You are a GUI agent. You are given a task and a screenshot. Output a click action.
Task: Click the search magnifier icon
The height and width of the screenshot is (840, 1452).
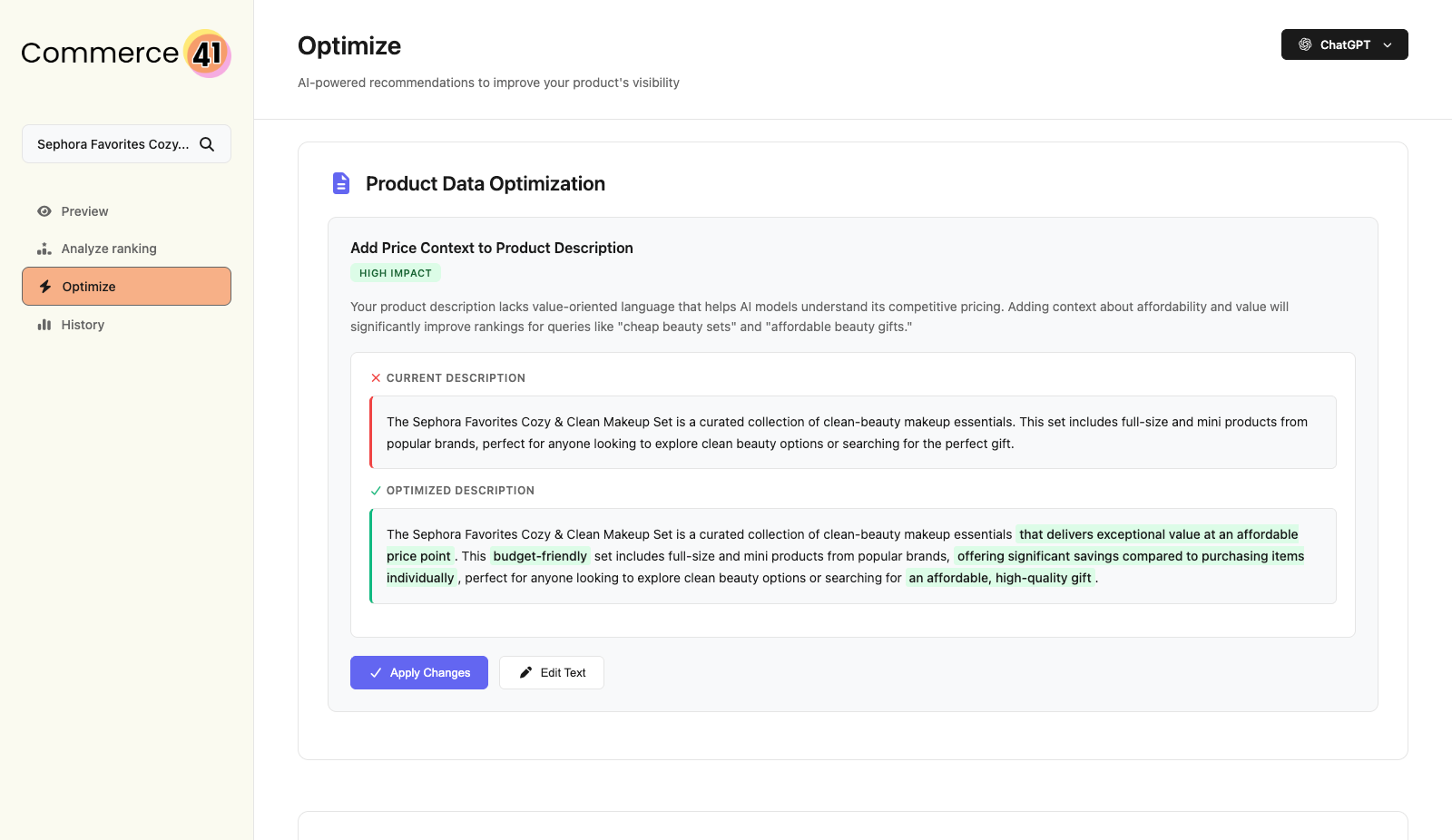(207, 143)
